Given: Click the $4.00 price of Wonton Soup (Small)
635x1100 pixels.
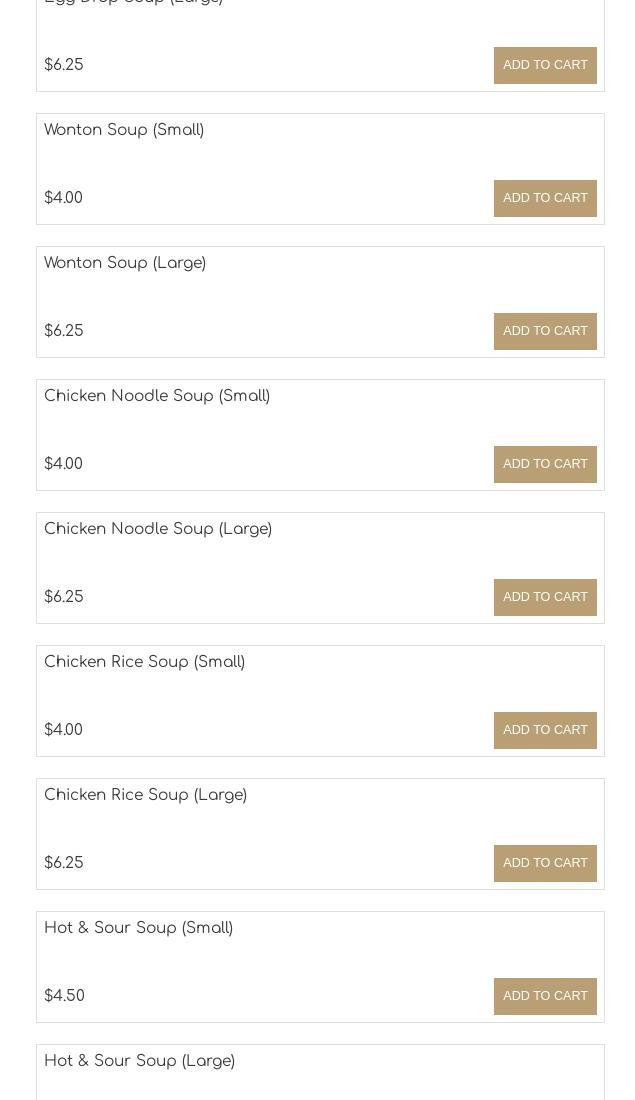Looking at the screenshot, I should tap(63, 198).
